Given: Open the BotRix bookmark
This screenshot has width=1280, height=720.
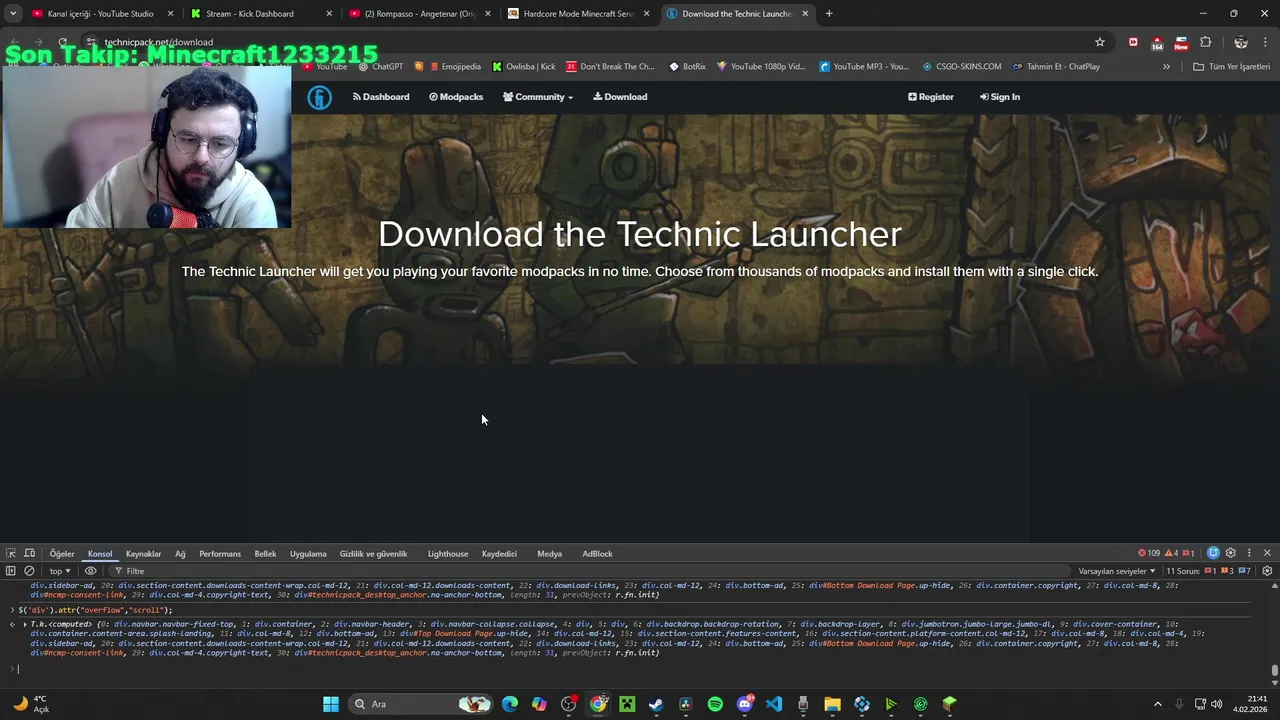Looking at the screenshot, I should [687, 67].
